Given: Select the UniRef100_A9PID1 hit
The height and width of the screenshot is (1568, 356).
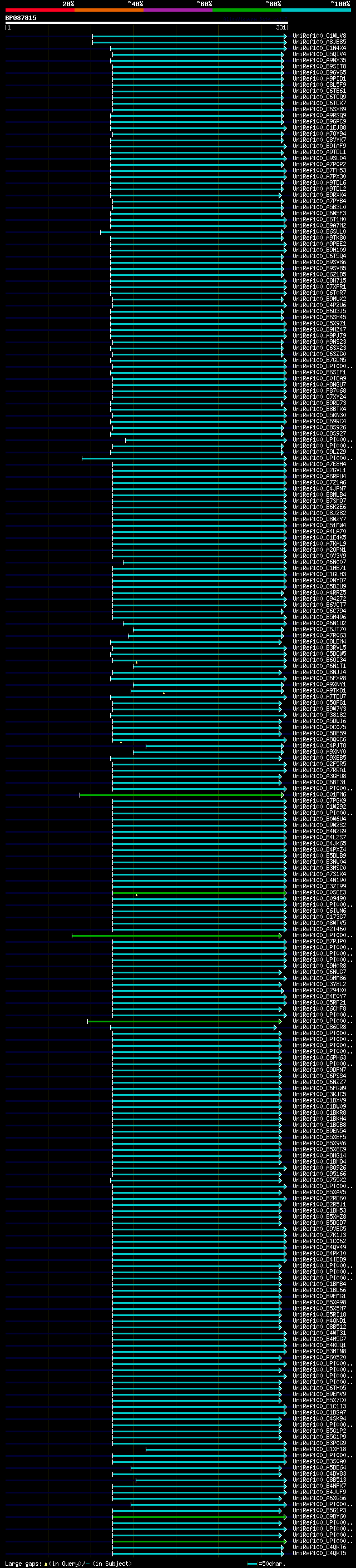Looking at the screenshot, I should coord(319,78).
